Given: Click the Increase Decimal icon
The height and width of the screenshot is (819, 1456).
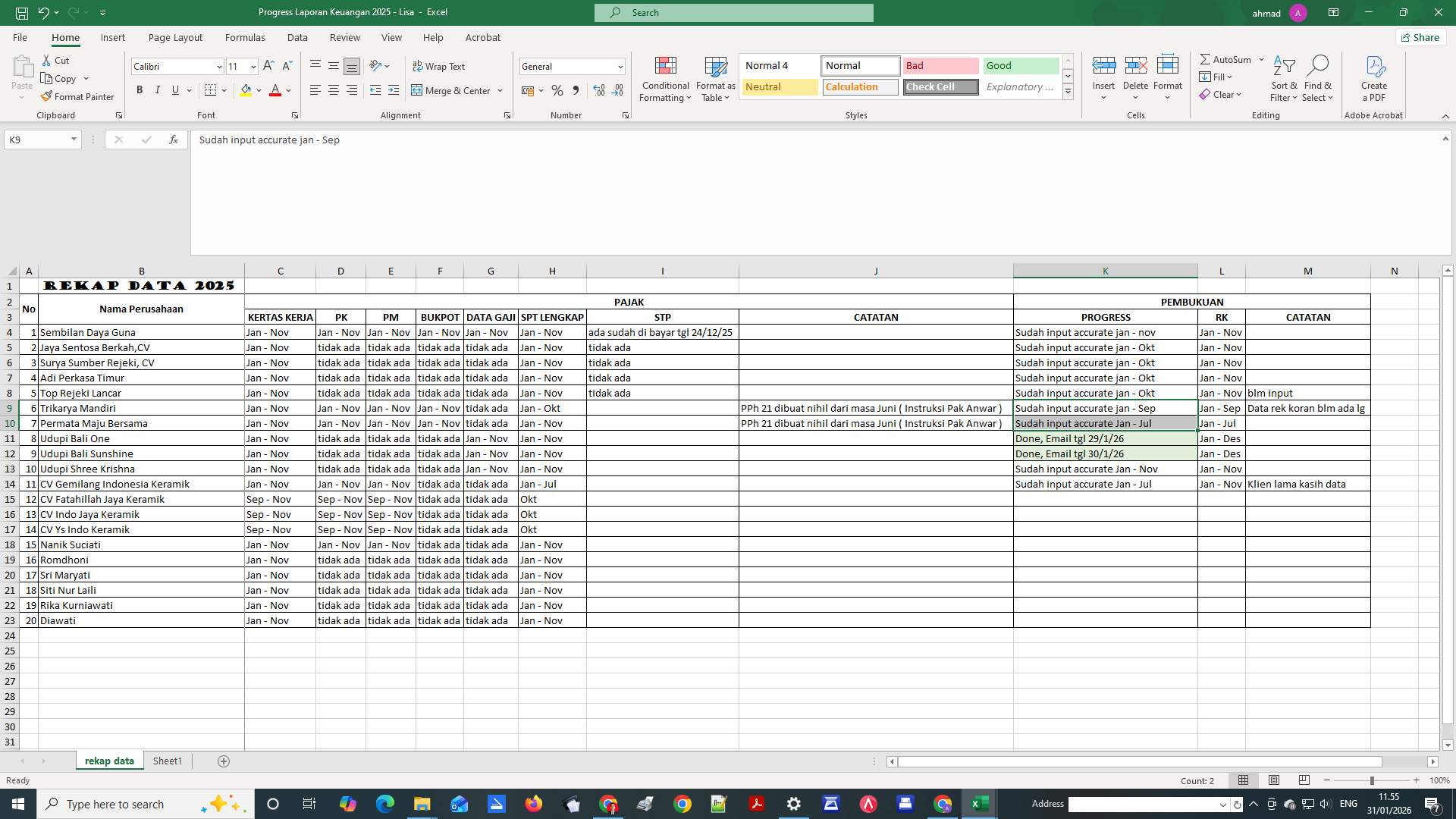Looking at the screenshot, I should [x=598, y=90].
